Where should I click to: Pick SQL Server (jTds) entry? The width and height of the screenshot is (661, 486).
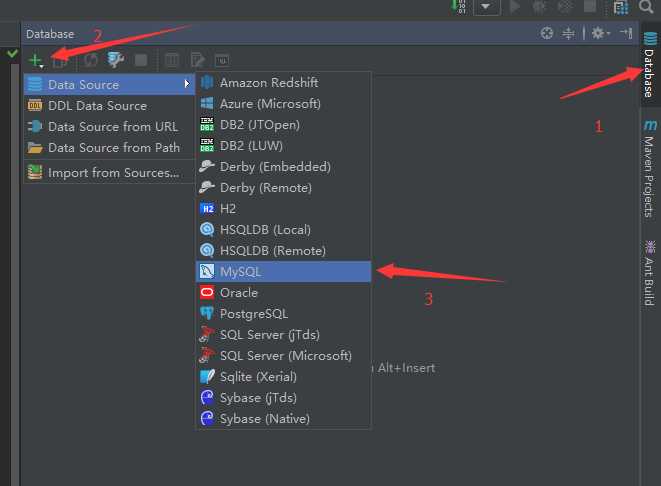pos(284,335)
